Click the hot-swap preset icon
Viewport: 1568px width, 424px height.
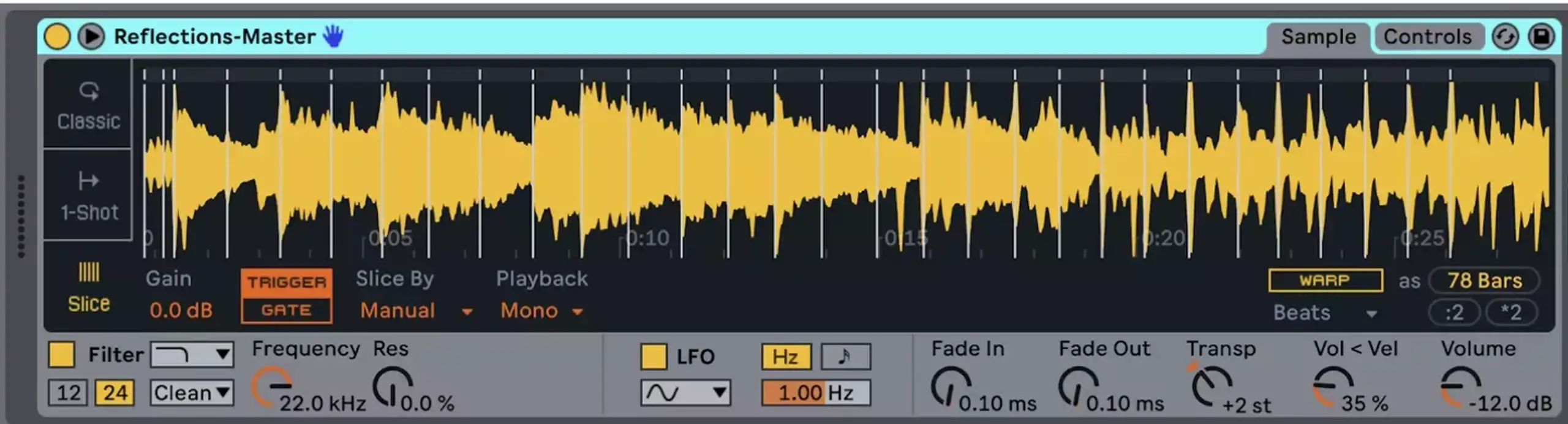1505,37
